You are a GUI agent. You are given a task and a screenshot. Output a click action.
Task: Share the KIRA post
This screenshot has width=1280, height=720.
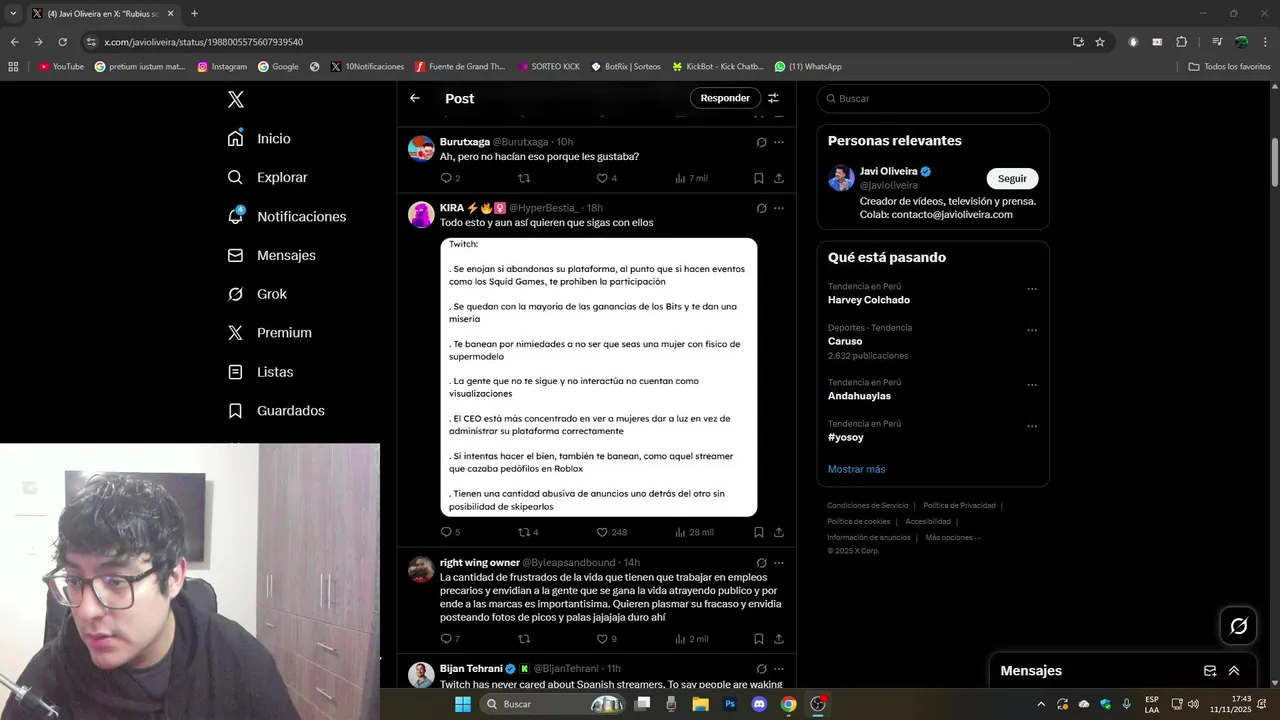(x=779, y=532)
